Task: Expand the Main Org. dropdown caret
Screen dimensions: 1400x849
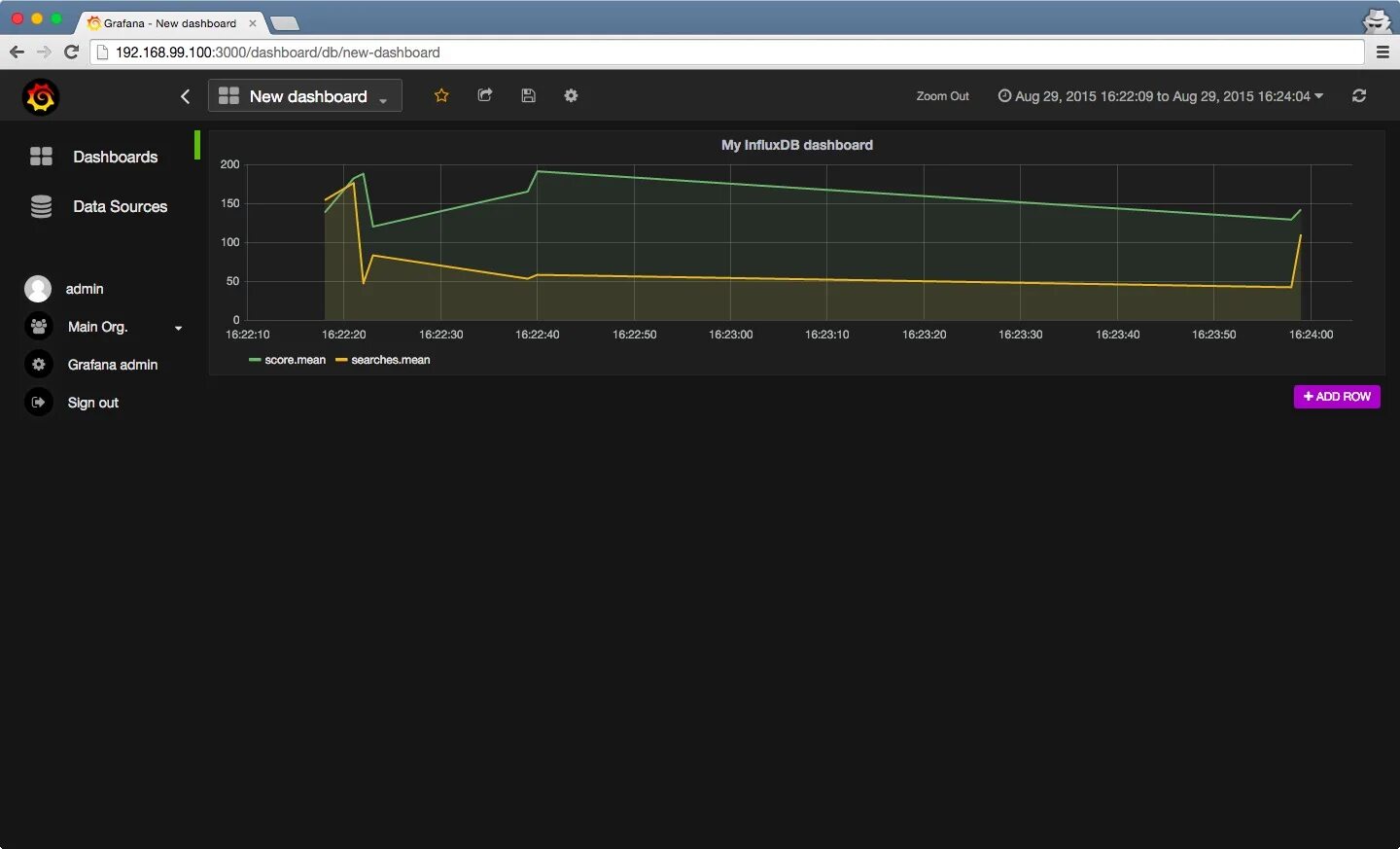Action: pyautogui.click(x=179, y=328)
